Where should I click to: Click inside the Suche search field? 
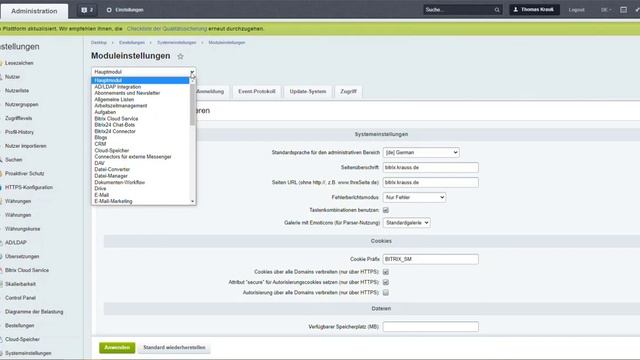tap(458, 10)
